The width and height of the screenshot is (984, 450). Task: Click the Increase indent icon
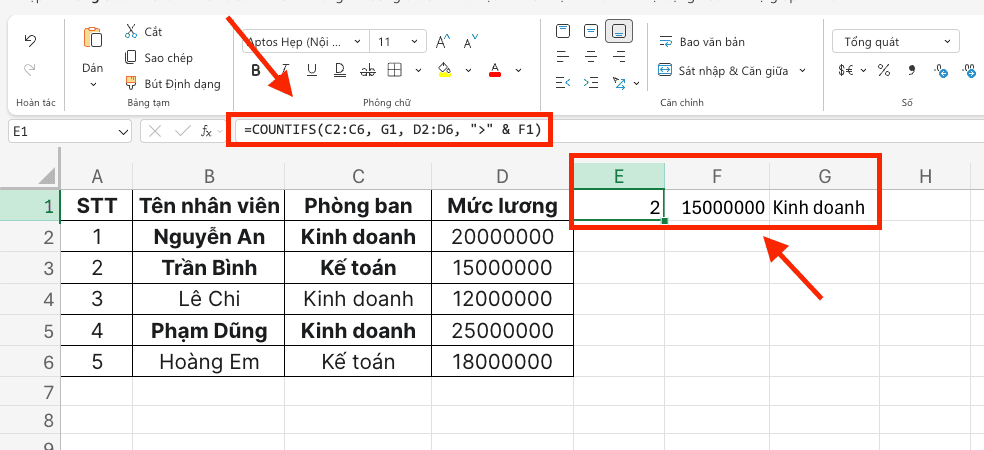[x=591, y=82]
